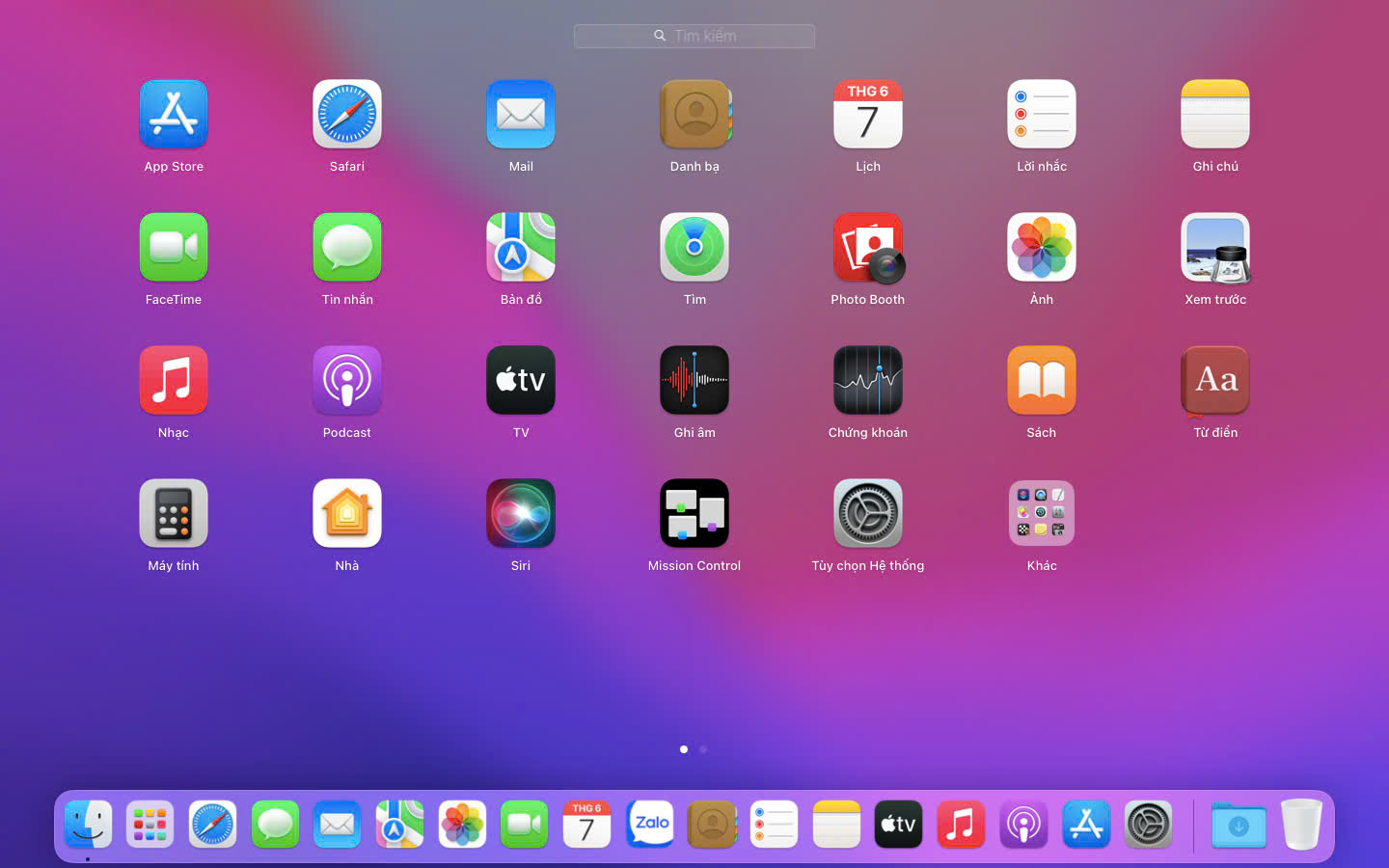Click the Tìm kiếm search field
1389x868 pixels.
click(x=694, y=36)
